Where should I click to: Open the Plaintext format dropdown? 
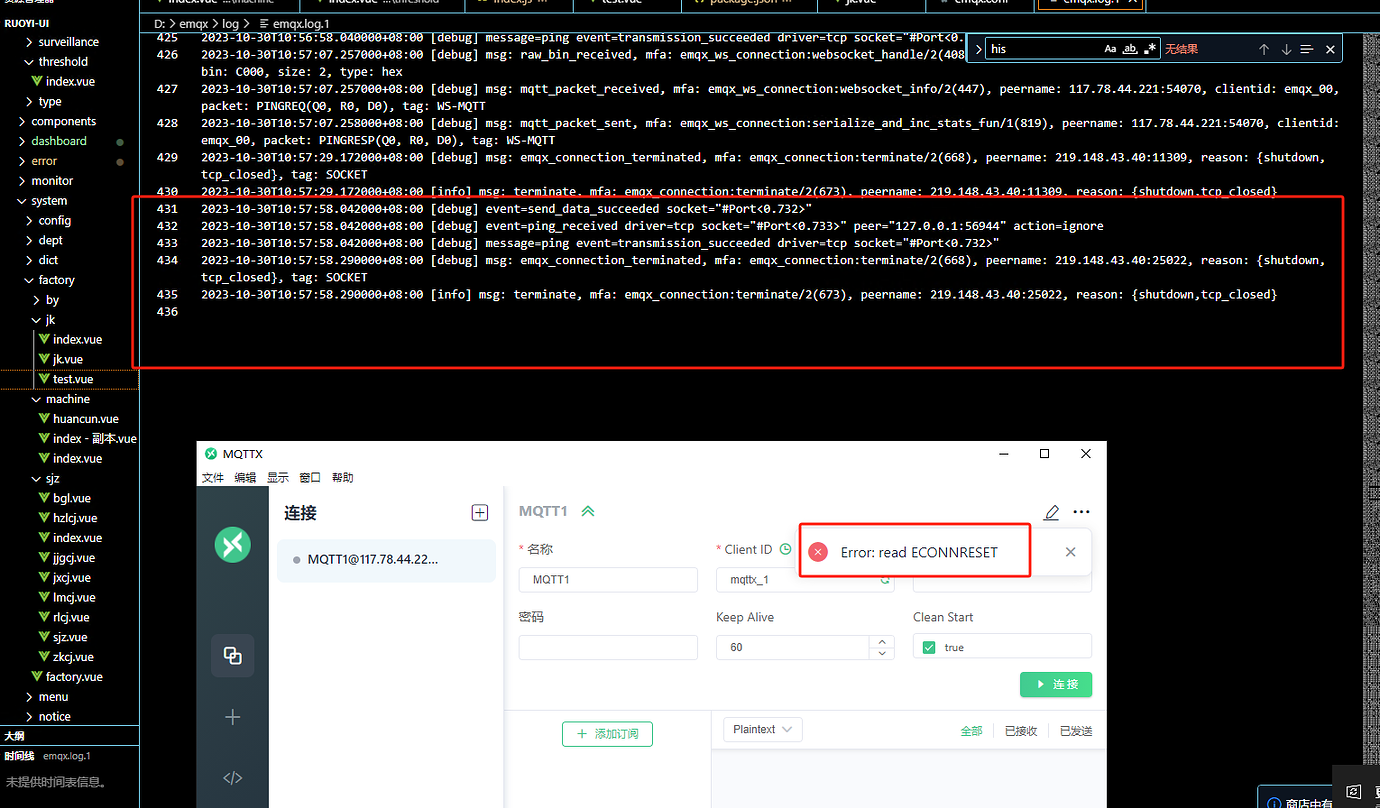762,729
